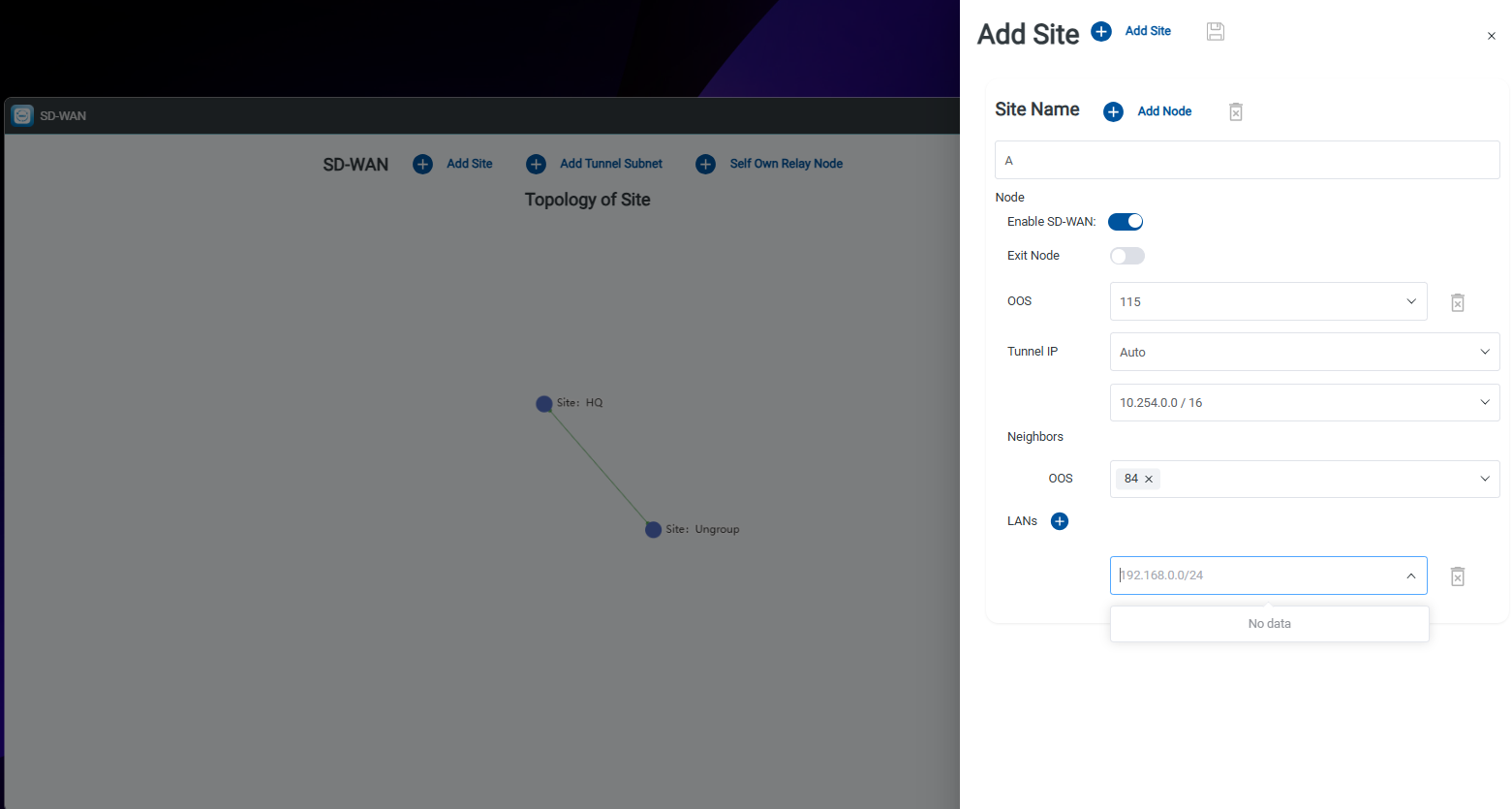Viewport: 1512px width, 809px height.
Task: Remove the 84 neighbor tag
Action: pyautogui.click(x=1149, y=479)
